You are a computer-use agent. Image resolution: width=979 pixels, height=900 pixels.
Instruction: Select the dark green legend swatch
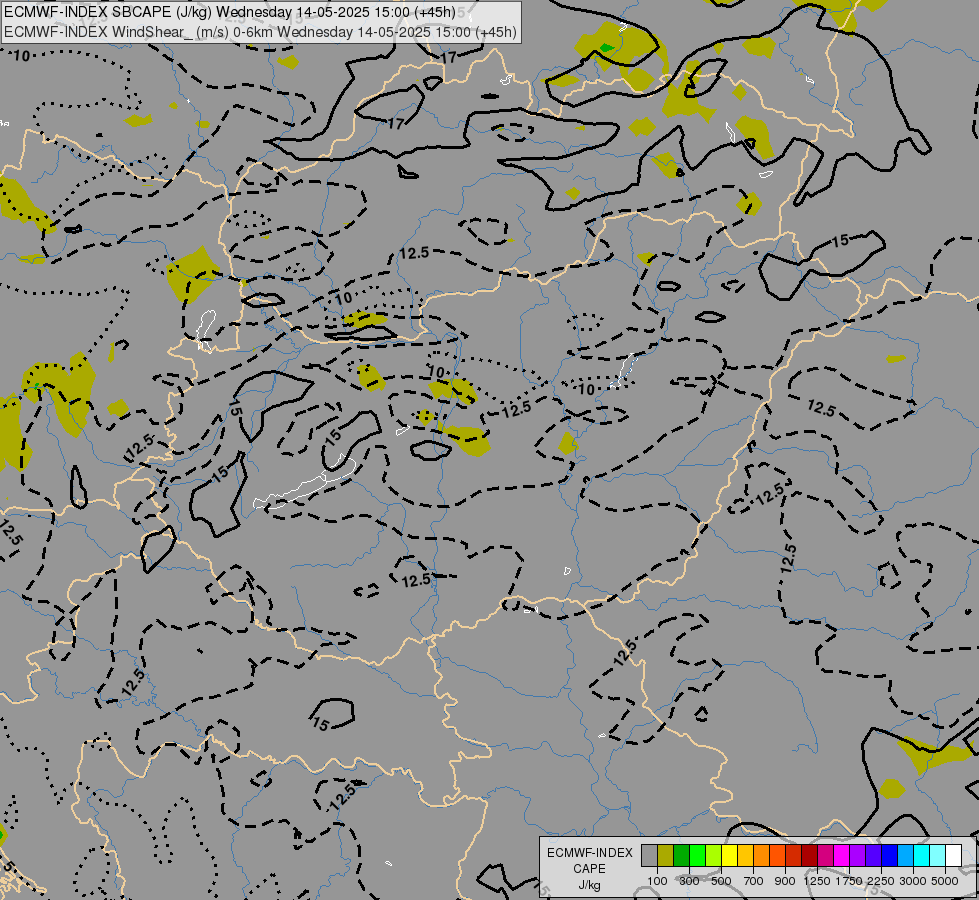pos(681,856)
